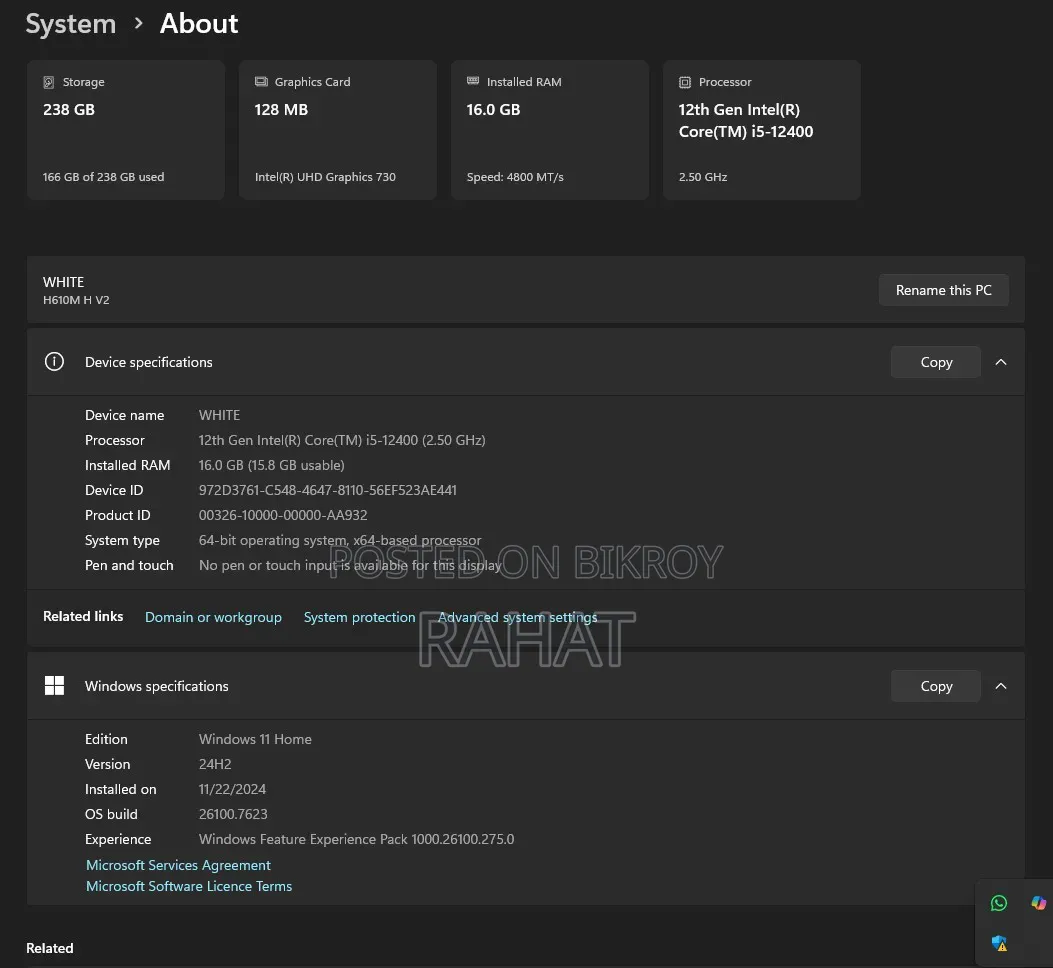This screenshot has height=968, width=1053.
Task: Select the Product ID value 00326-10000-00000-AA932
Action: pyautogui.click(x=283, y=515)
